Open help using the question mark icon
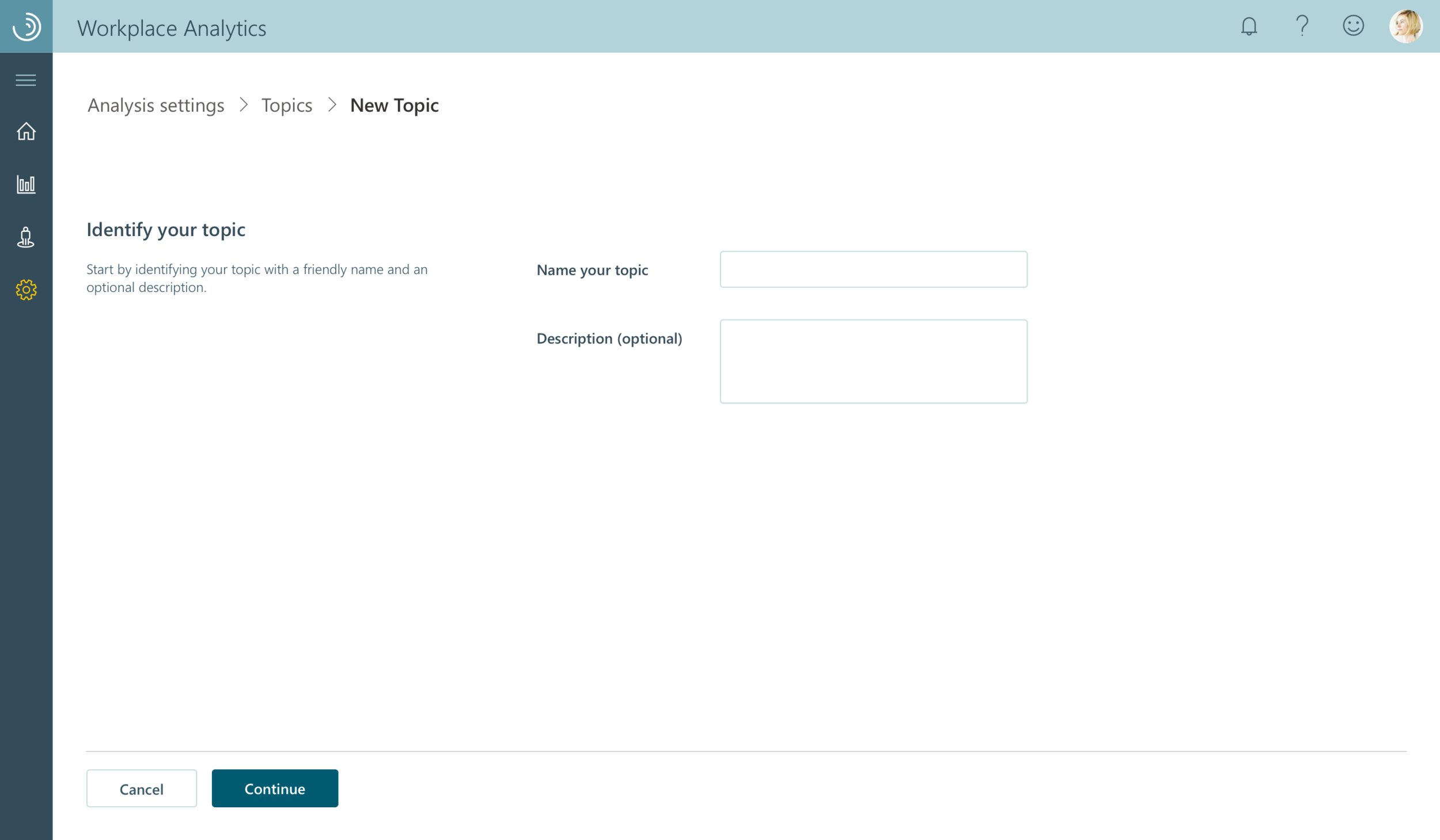The height and width of the screenshot is (840, 1440). [1300, 26]
